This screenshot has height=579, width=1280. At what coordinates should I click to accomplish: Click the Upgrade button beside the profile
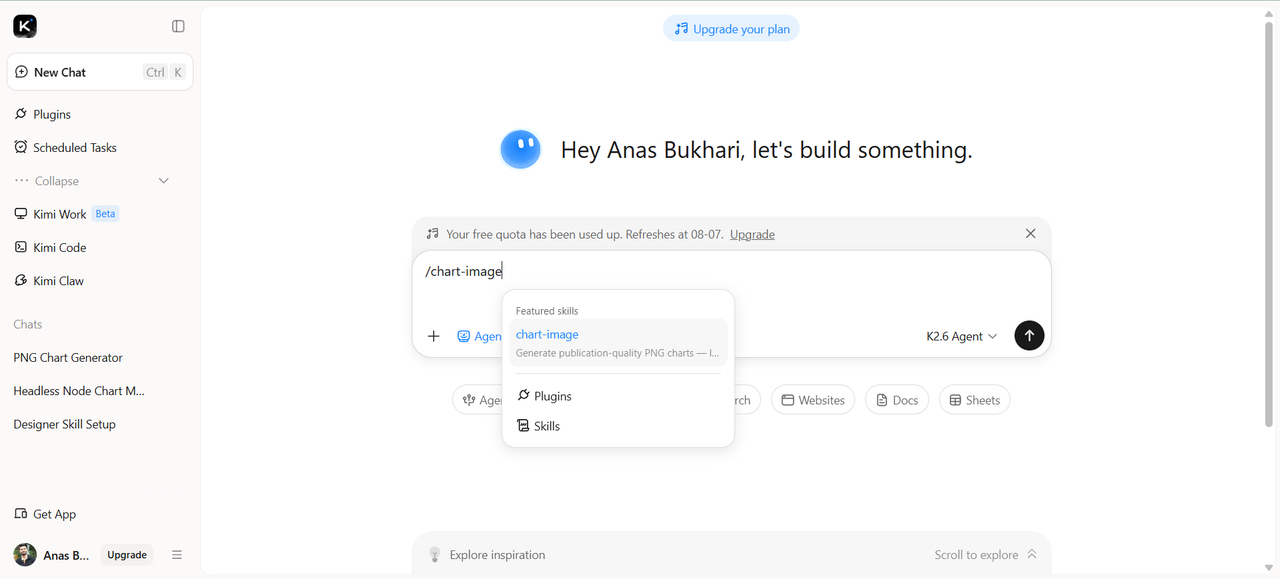coord(127,555)
